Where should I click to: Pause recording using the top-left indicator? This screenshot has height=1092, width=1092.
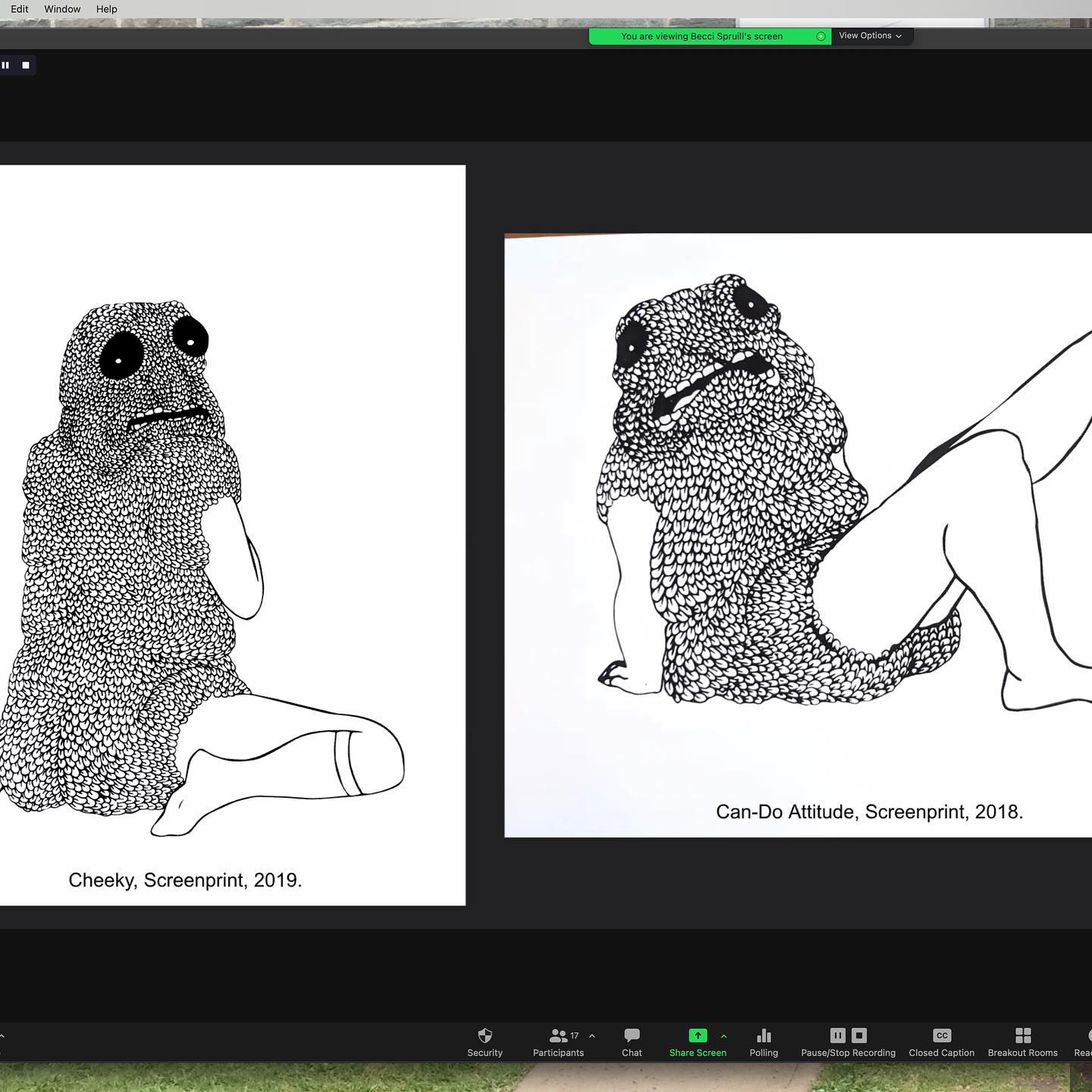coord(6,65)
